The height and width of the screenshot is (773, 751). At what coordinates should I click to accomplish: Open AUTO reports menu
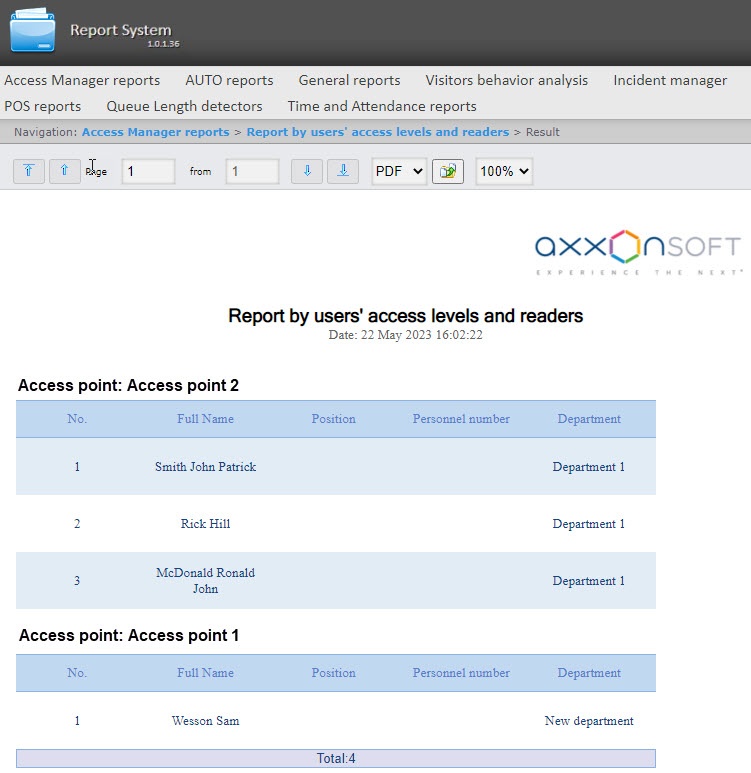[229, 80]
